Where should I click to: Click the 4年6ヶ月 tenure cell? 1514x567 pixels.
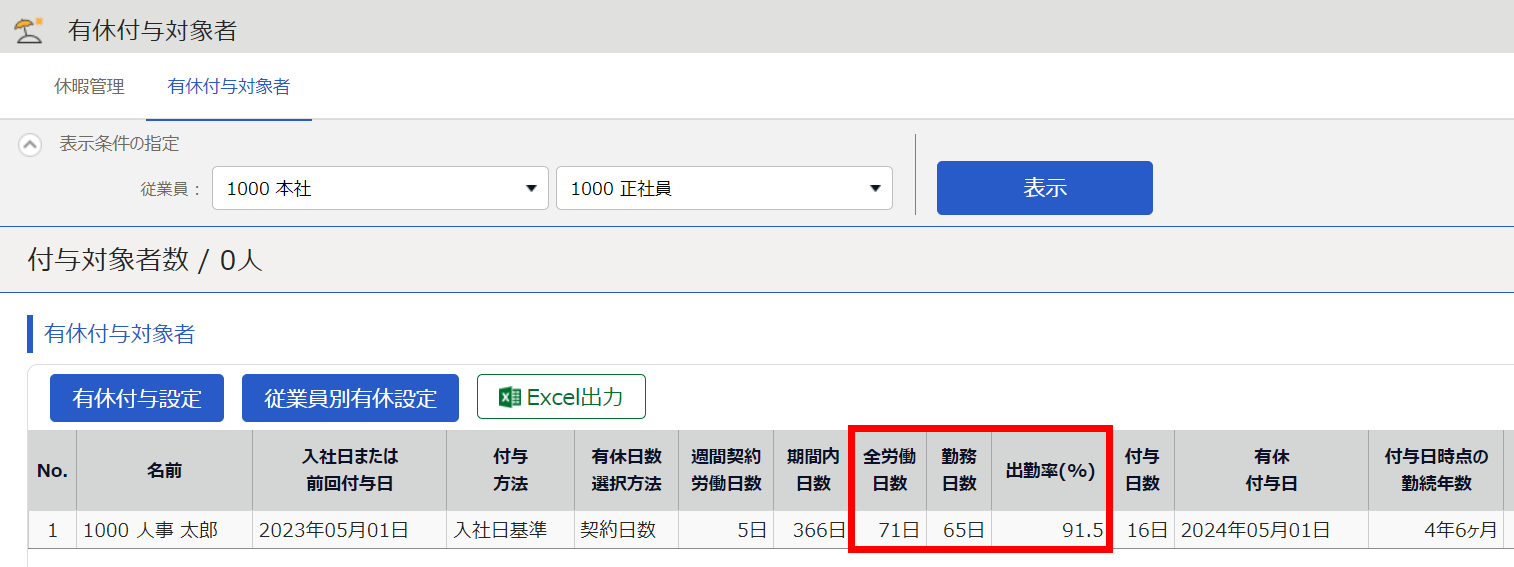[x=1436, y=530]
